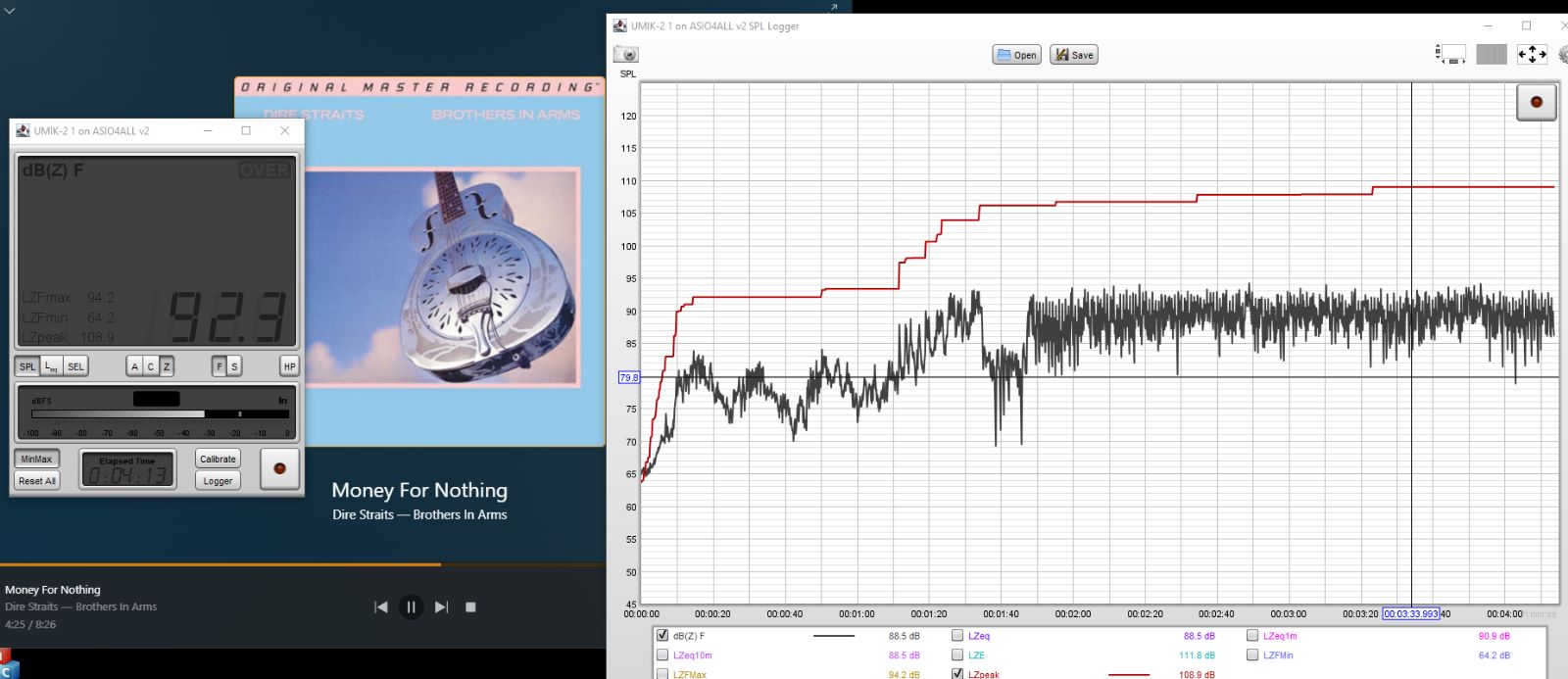The width and height of the screenshot is (1568, 679).
Task: Click the grey striped bars icon in the Logger toolbar
Action: pos(1492,54)
